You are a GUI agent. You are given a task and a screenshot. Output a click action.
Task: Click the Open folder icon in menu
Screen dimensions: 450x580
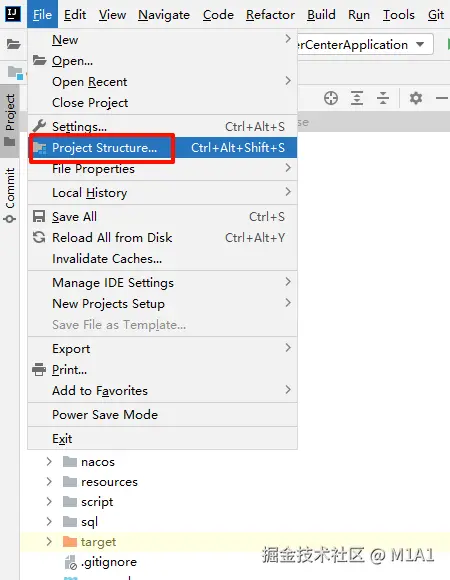click(39, 60)
